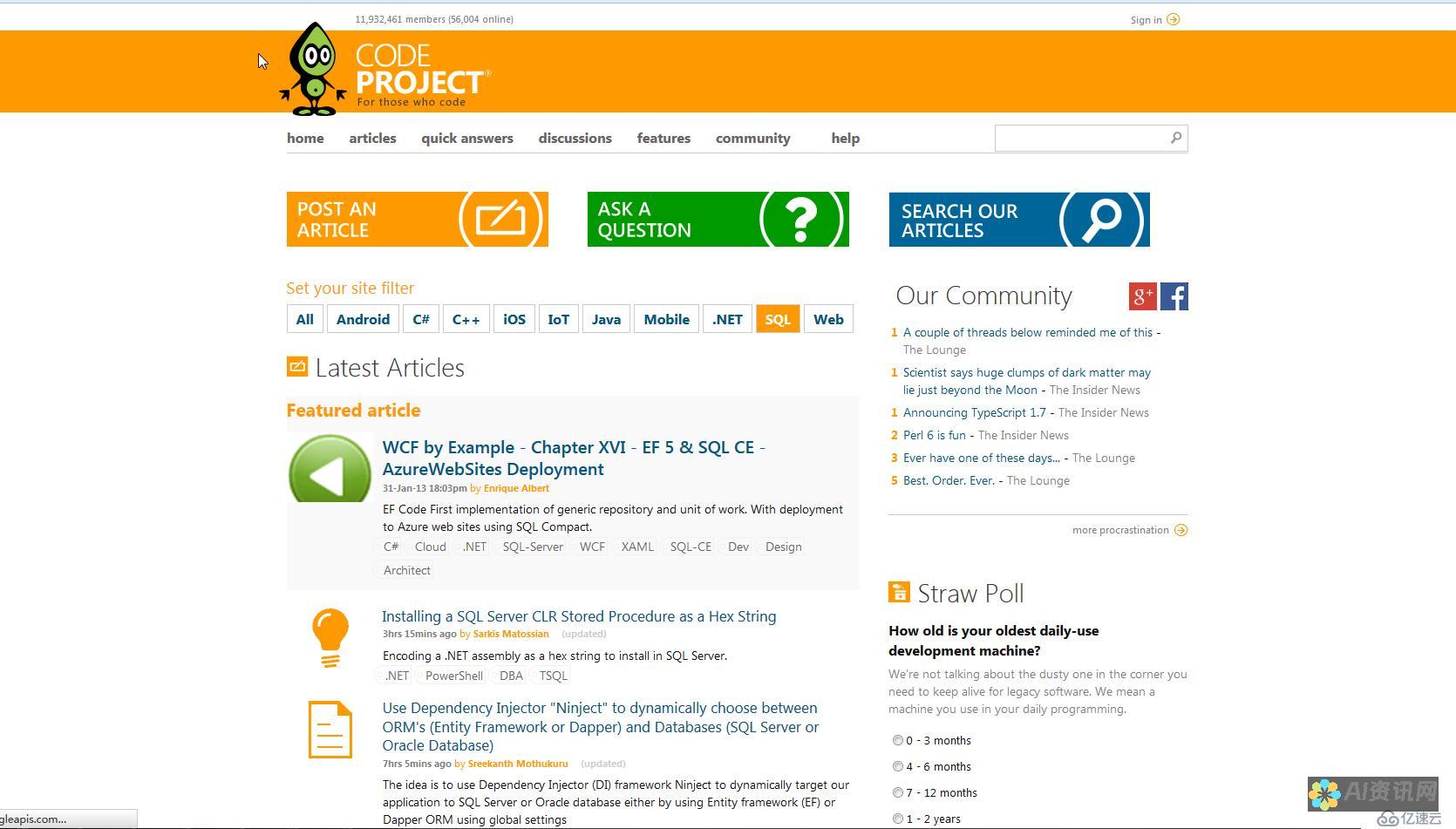Viewport: 1456px width, 829px height.
Task: Open the features menu
Action: coord(663,138)
